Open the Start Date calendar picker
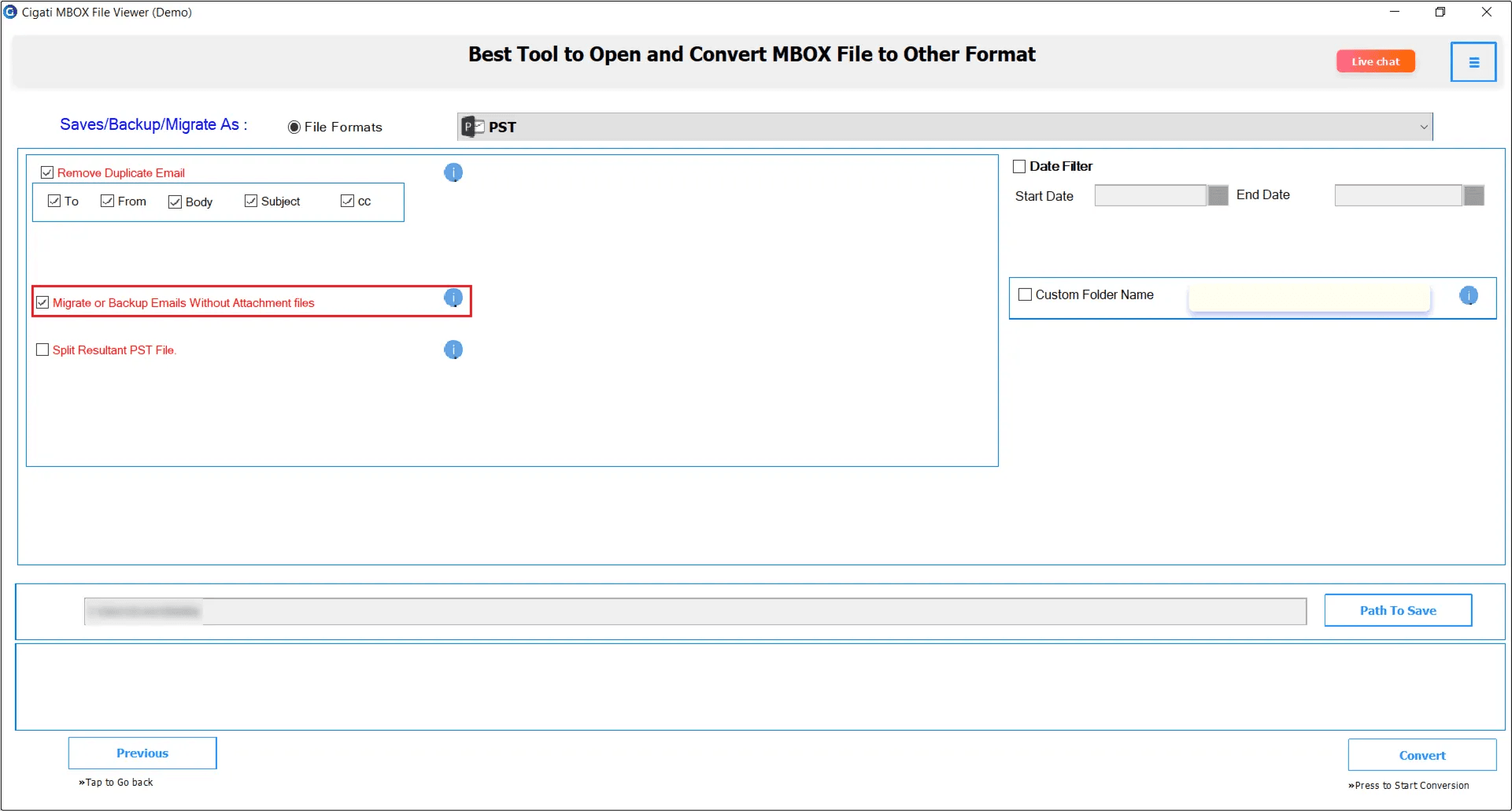This screenshot has width=1512, height=811. [x=1218, y=195]
